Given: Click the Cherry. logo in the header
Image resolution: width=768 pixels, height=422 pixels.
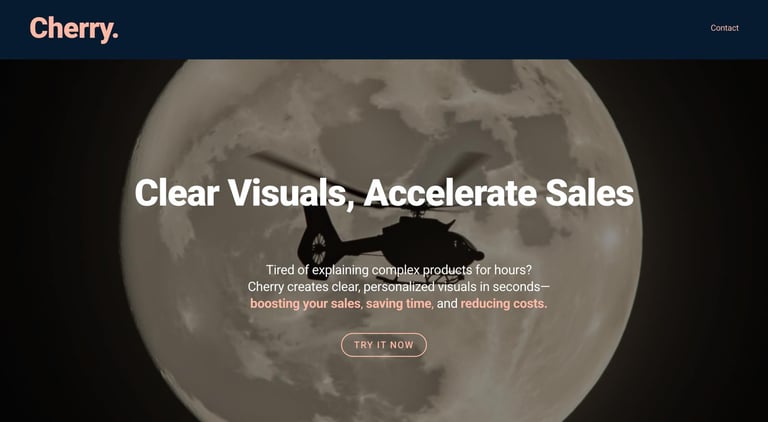Looking at the screenshot, I should pyautogui.click(x=74, y=28).
